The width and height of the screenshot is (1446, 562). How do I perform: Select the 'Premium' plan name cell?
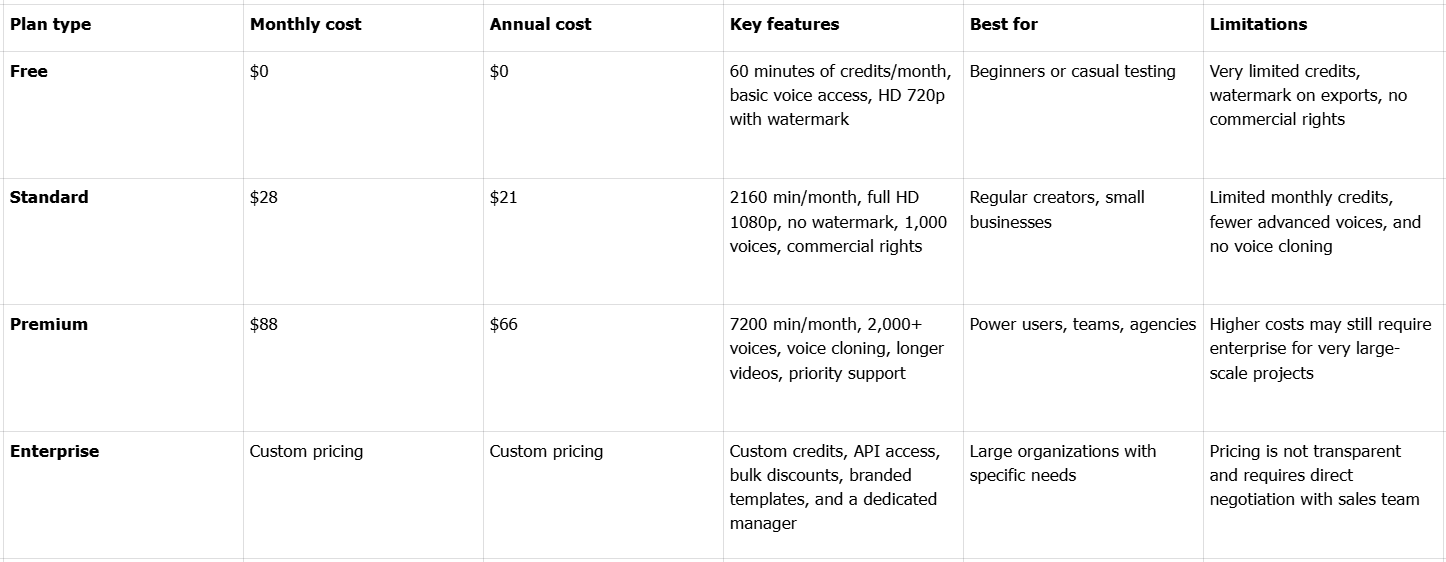pos(49,324)
